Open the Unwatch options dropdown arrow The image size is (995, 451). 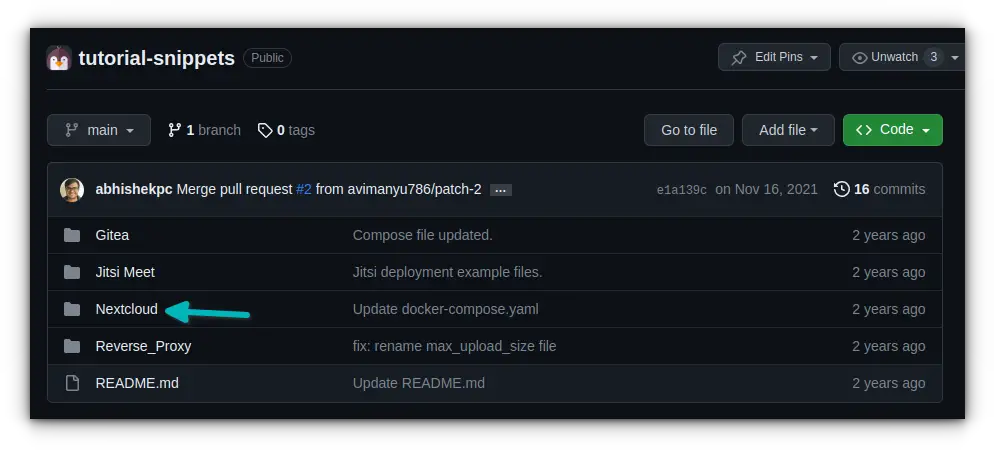point(954,58)
